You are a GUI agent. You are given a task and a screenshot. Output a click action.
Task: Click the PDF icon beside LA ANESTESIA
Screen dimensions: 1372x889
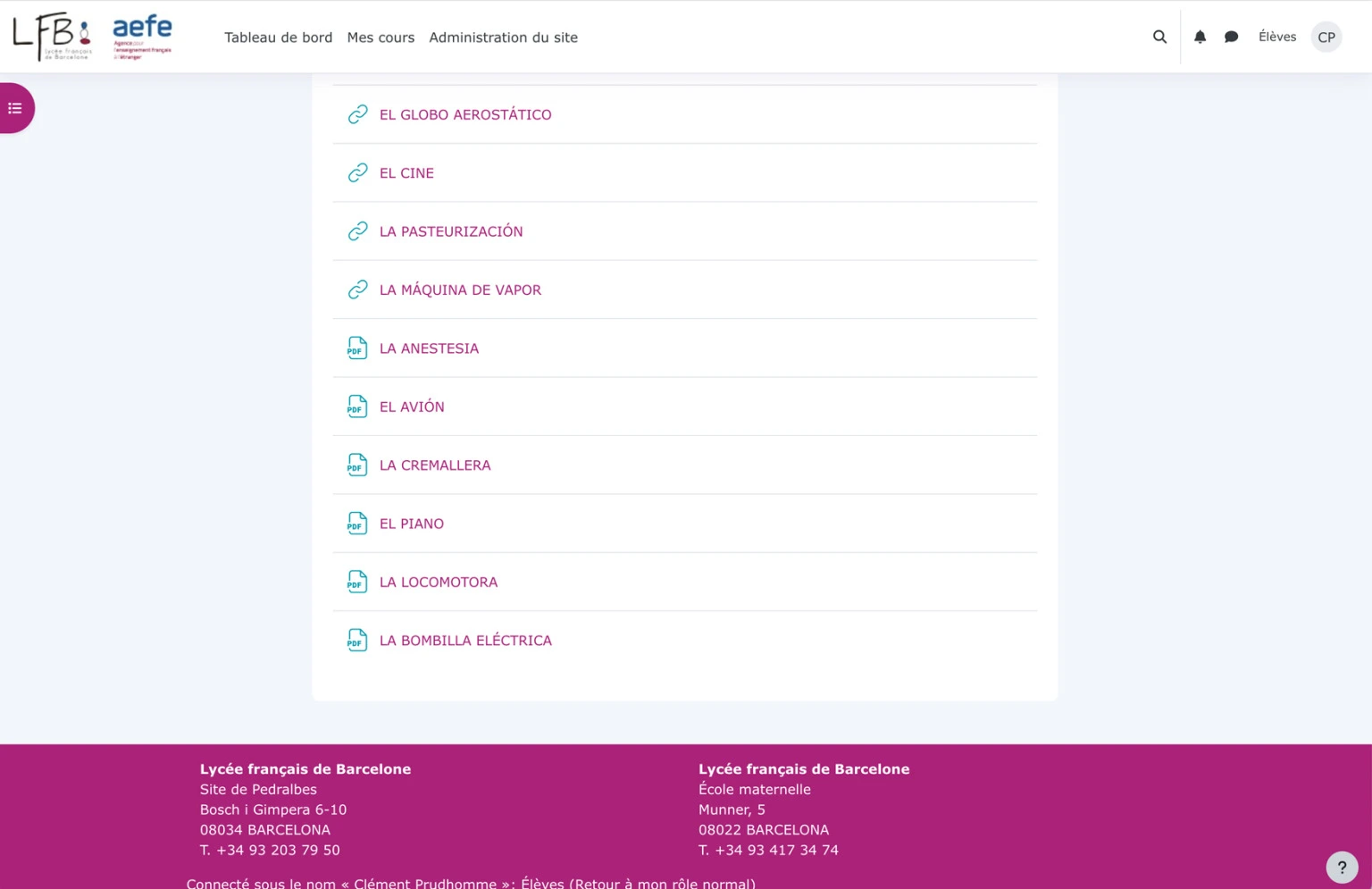tap(357, 348)
